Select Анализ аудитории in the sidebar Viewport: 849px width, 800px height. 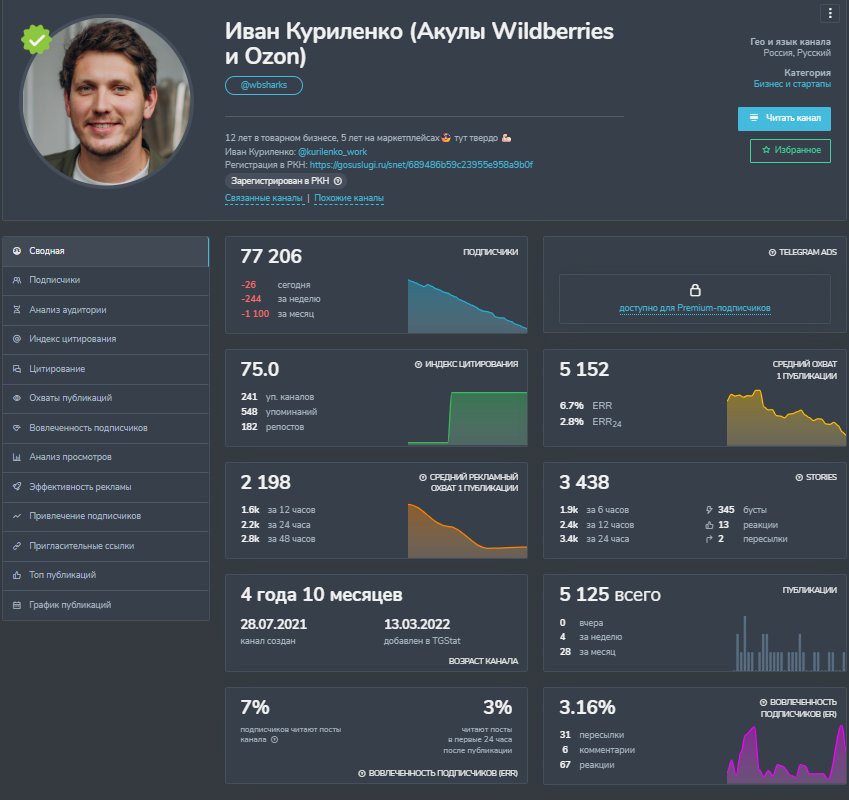pos(106,310)
